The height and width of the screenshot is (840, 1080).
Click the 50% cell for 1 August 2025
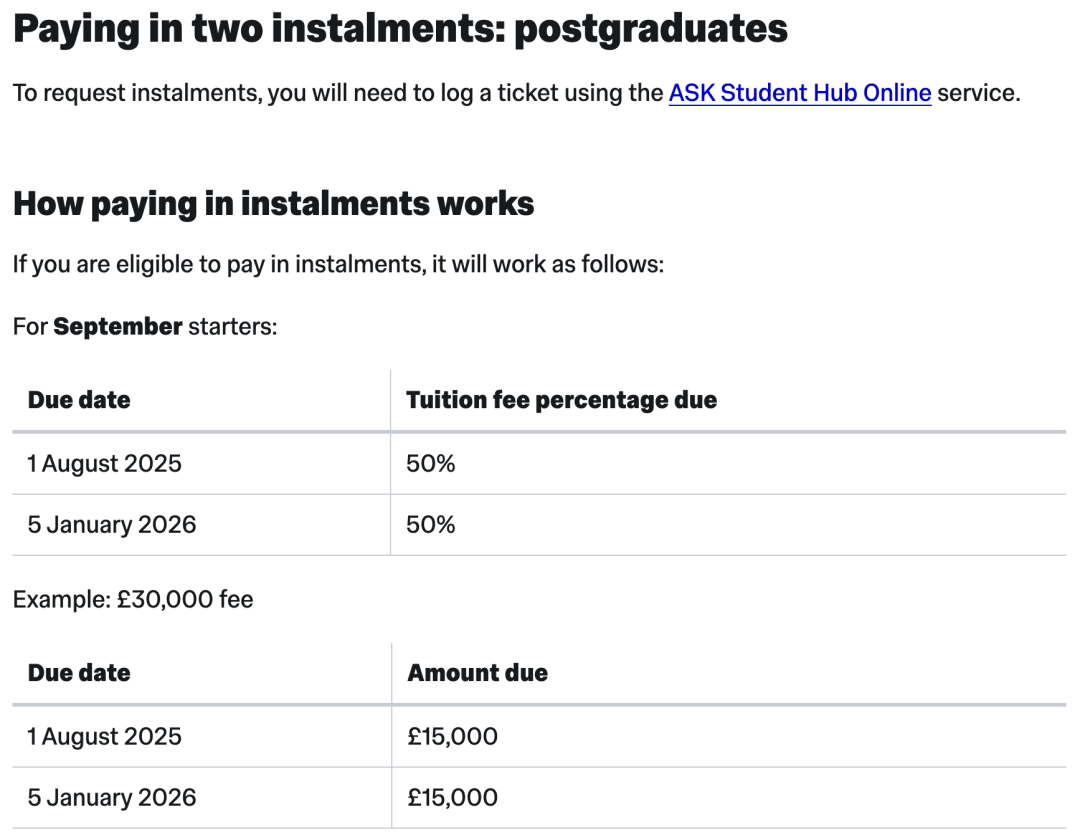click(430, 463)
